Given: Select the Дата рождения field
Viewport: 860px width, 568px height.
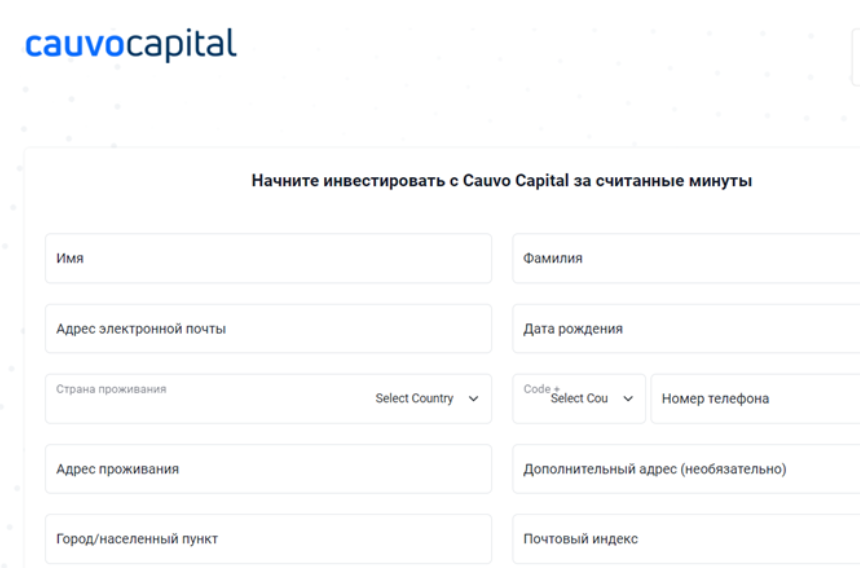Looking at the screenshot, I should (x=686, y=328).
